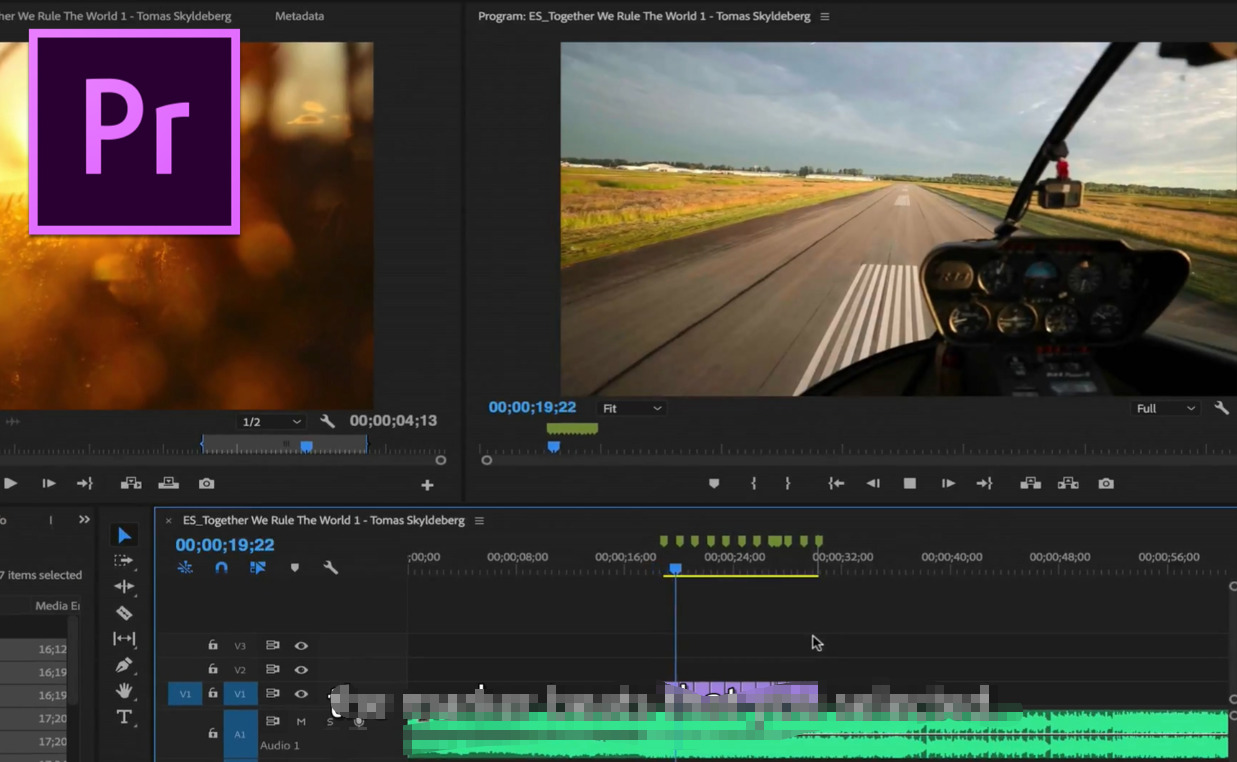
Task: Choose the Type tool
Action: point(124,717)
